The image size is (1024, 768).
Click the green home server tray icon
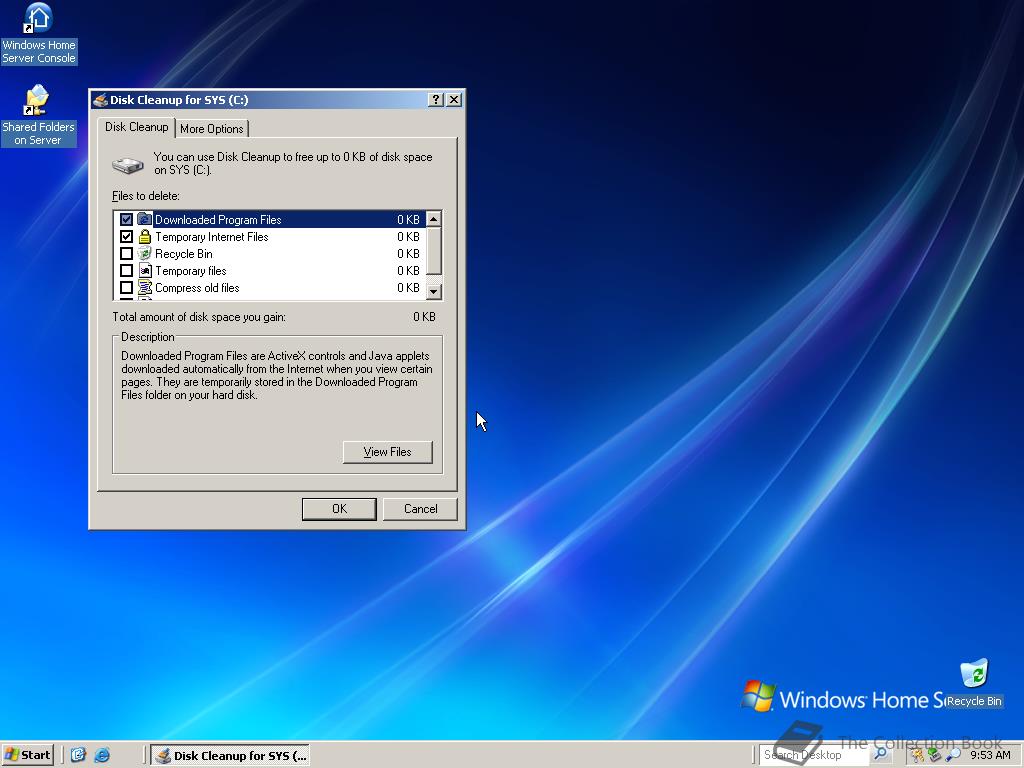(x=935, y=755)
